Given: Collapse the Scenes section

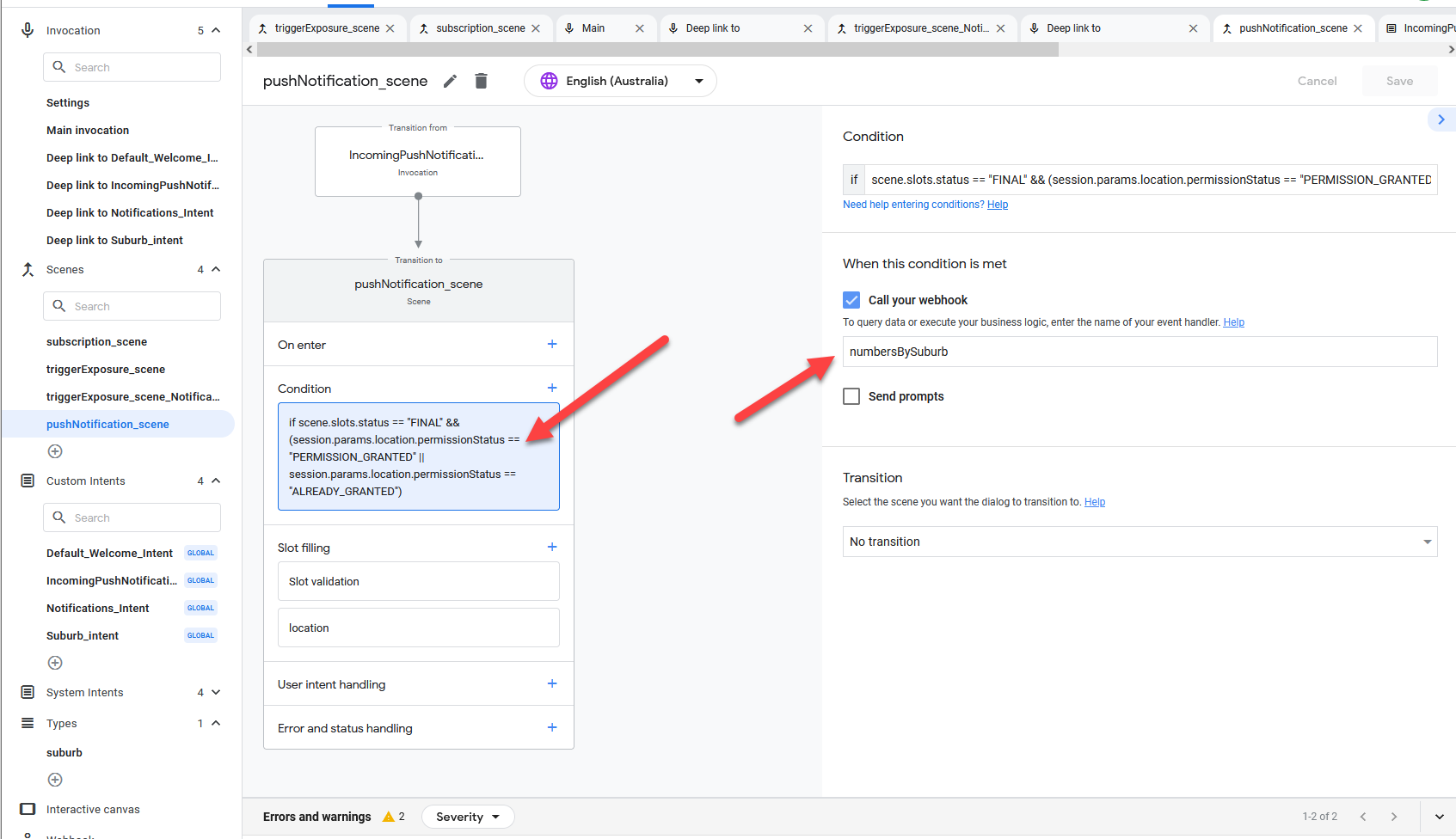Looking at the screenshot, I should pos(216,269).
